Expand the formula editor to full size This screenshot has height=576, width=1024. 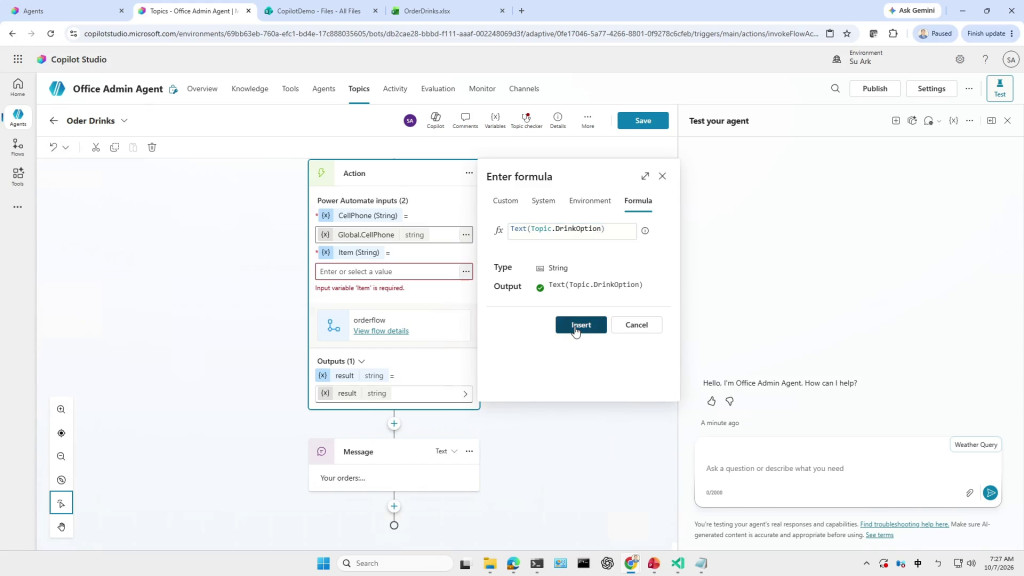pos(645,176)
